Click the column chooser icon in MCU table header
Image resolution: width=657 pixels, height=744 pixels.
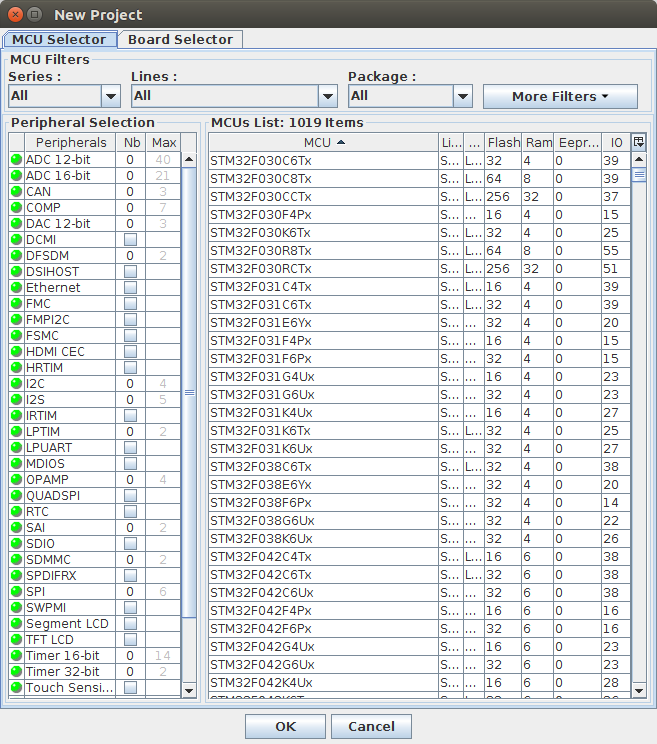click(639, 142)
